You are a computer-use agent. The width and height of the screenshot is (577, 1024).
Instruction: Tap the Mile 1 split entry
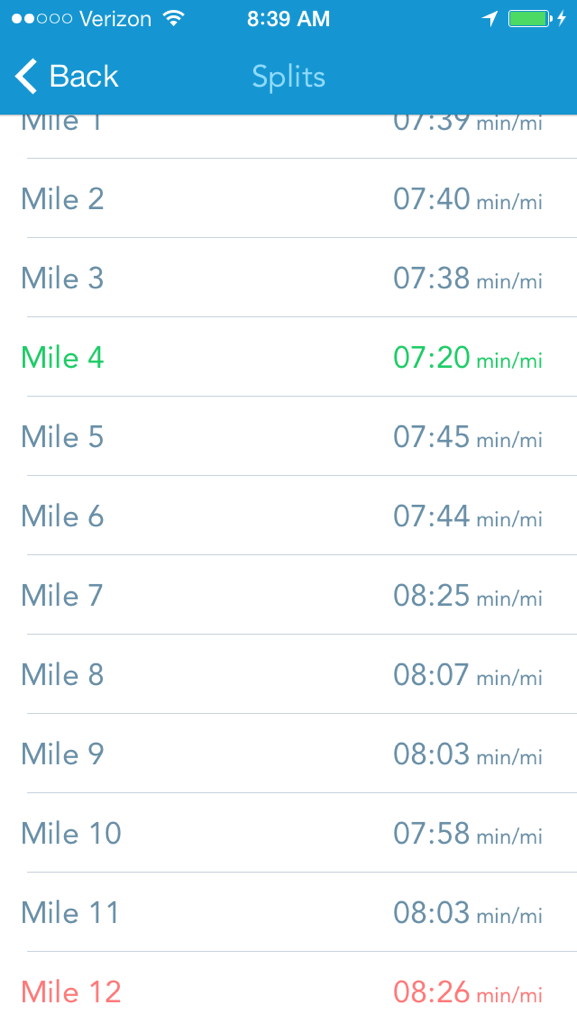tap(288, 121)
